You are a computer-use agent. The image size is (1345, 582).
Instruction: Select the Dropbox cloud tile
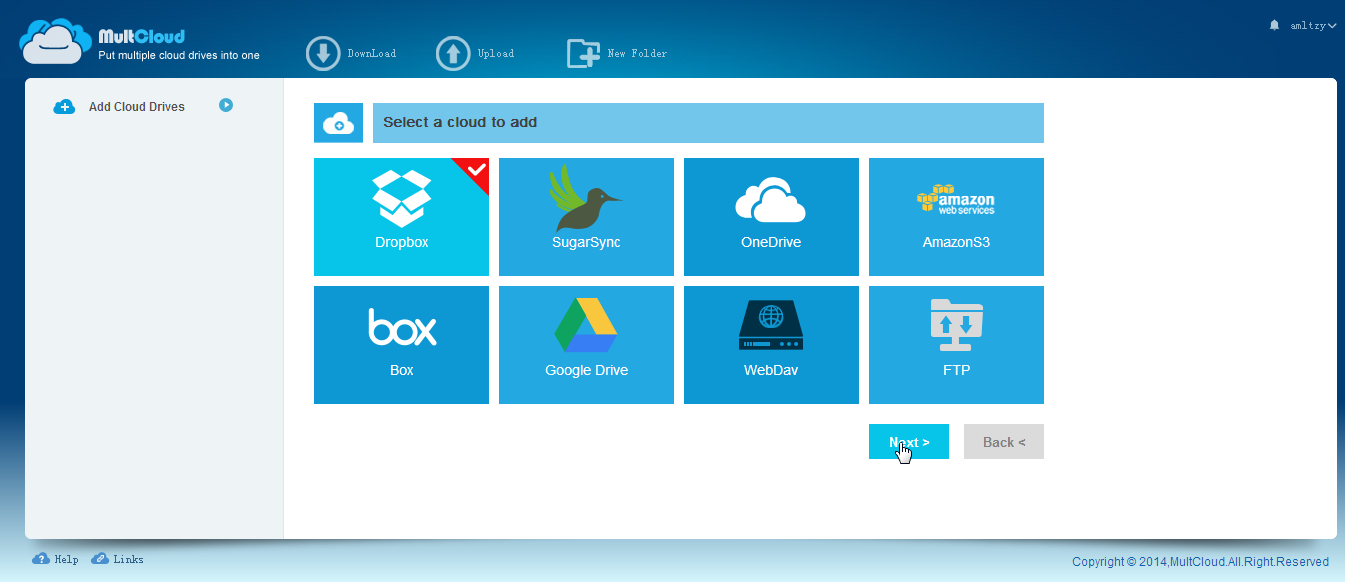(401, 217)
